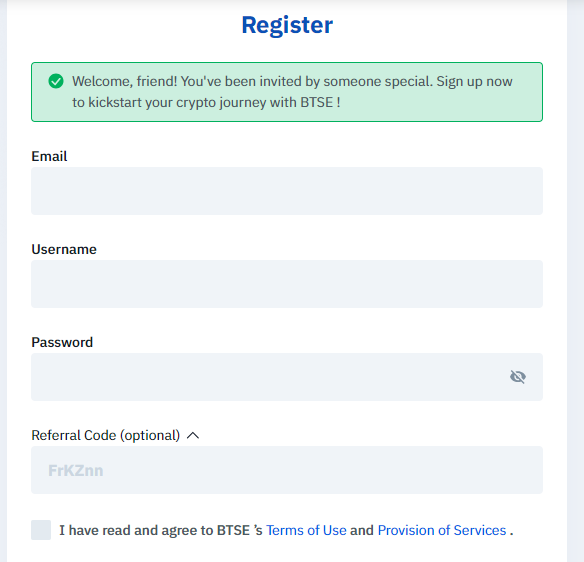Toggle password visibility with the crossed-eye icon
Image resolution: width=584 pixels, height=562 pixels.
[518, 377]
